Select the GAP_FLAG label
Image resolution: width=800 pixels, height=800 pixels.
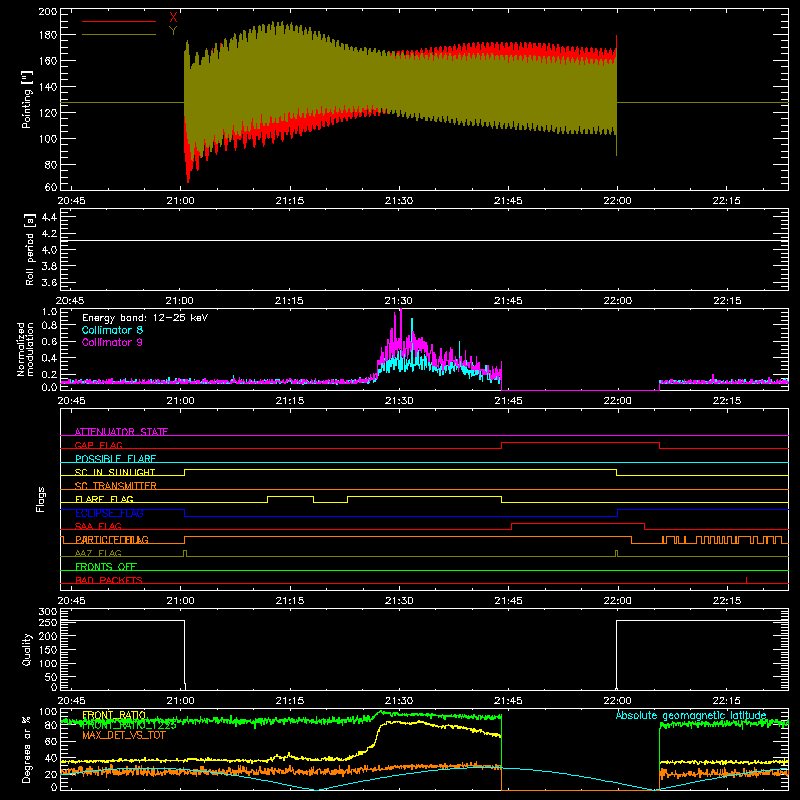[98, 445]
